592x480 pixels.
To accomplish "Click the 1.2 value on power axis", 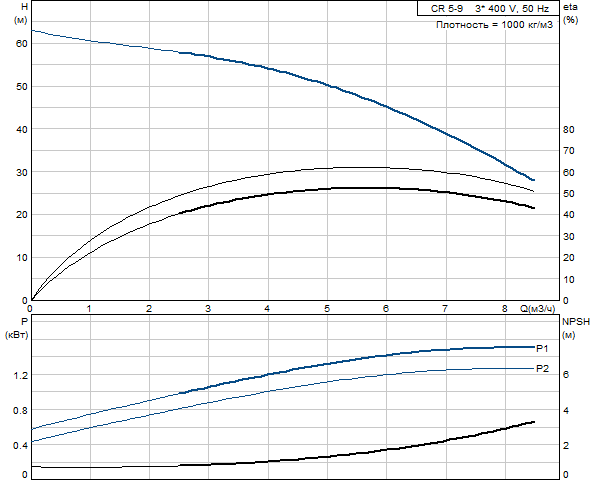I will pos(20,375).
